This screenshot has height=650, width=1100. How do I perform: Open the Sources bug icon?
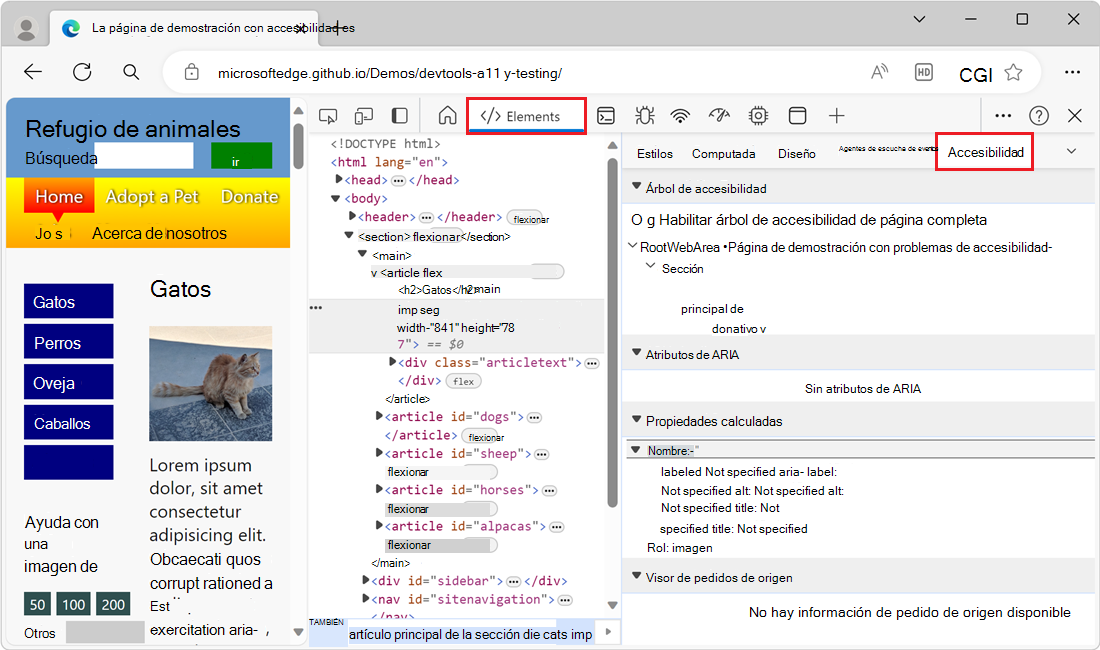pyautogui.click(x=644, y=116)
